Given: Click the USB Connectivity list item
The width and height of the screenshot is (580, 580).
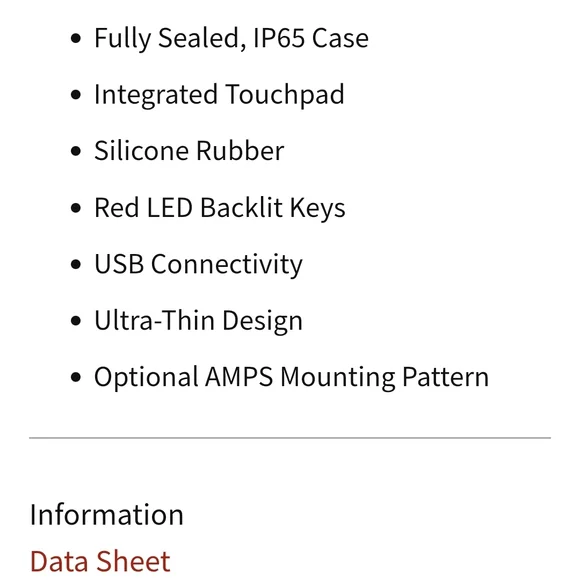Looking at the screenshot, I should (x=198, y=264).
